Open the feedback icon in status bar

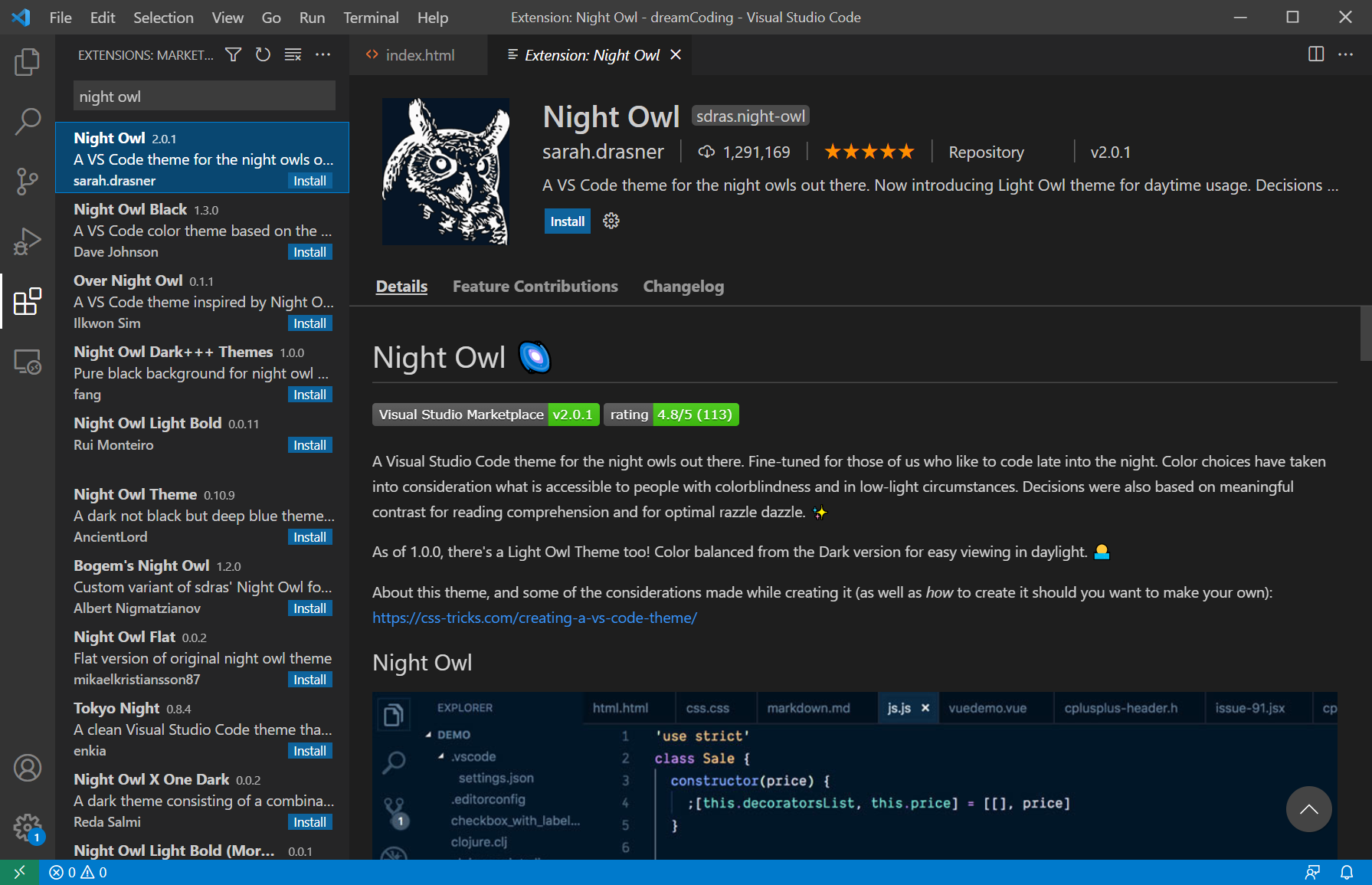[1312, 872]
